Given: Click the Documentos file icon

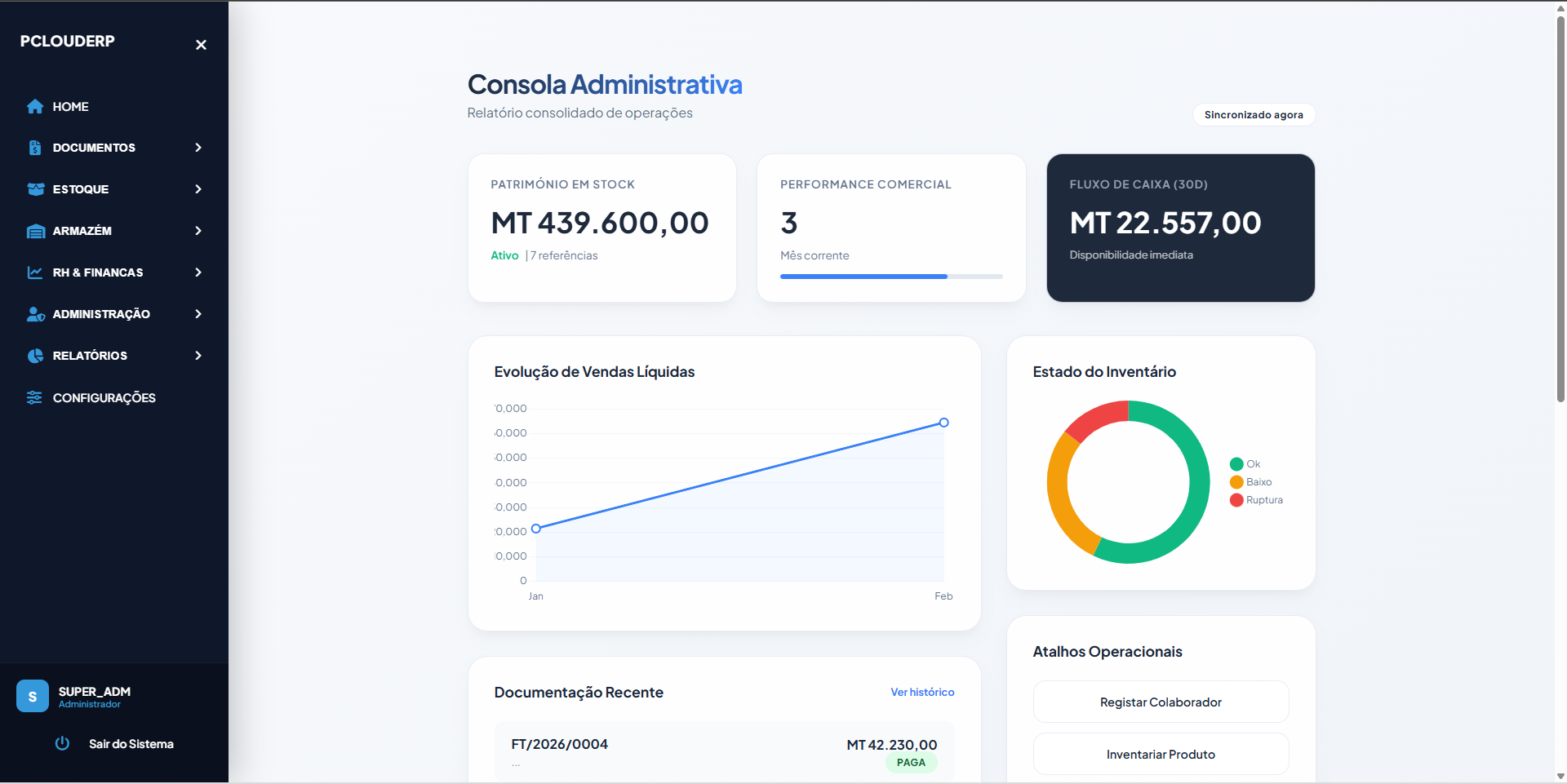Looking at the screenshot, I should [35, 148].
